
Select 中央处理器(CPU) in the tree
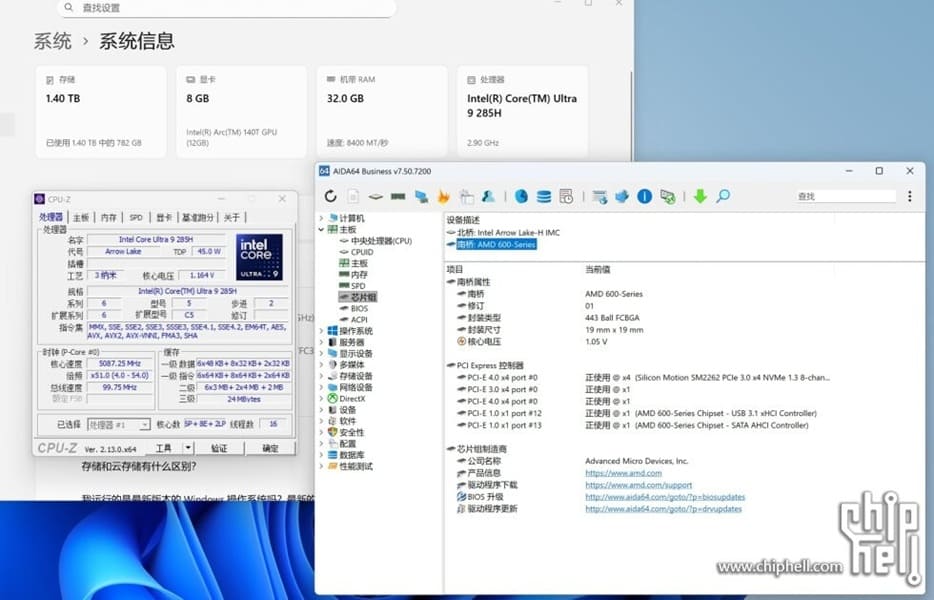point(381,241)
